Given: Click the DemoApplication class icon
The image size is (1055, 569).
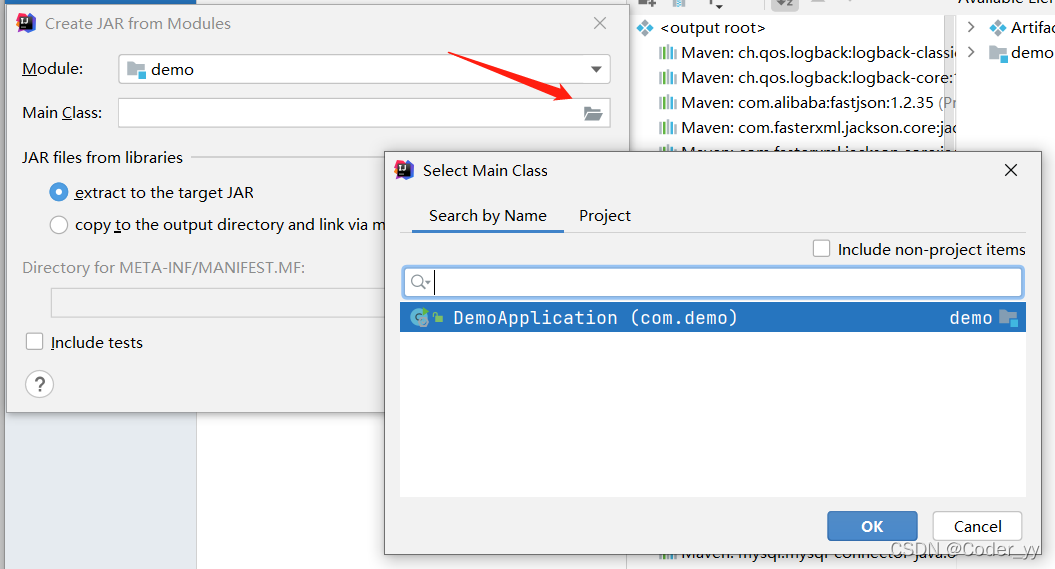Looking at the screenshot, I should click(x=420, y=317).
